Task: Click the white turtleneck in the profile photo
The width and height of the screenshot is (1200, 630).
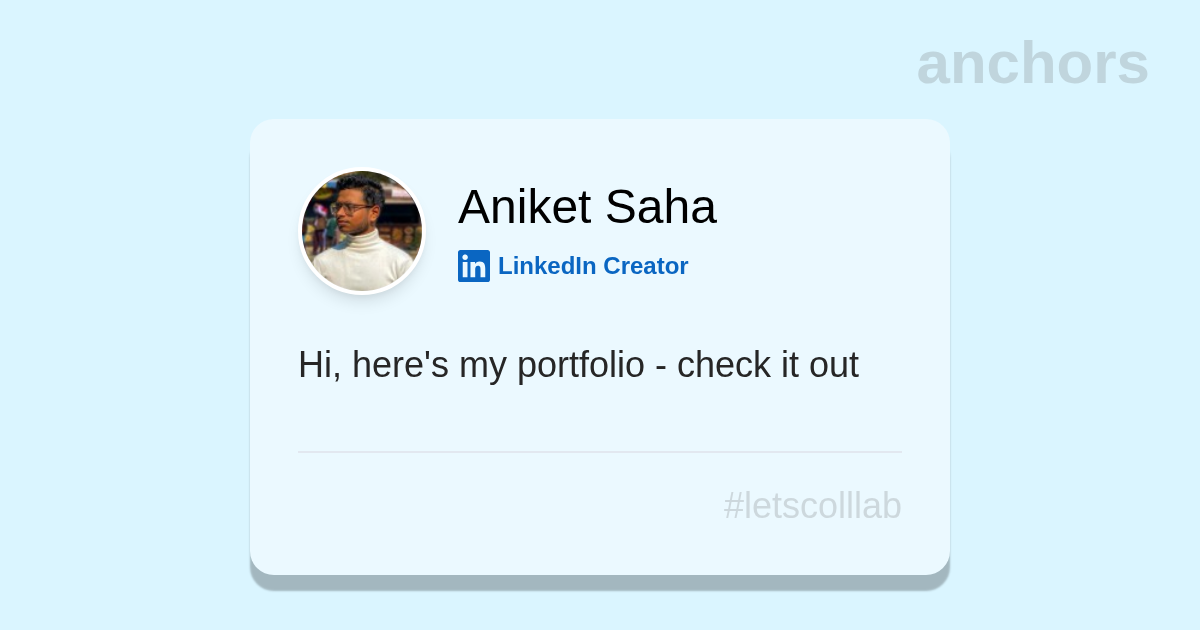Action: (x=362, y=265)
